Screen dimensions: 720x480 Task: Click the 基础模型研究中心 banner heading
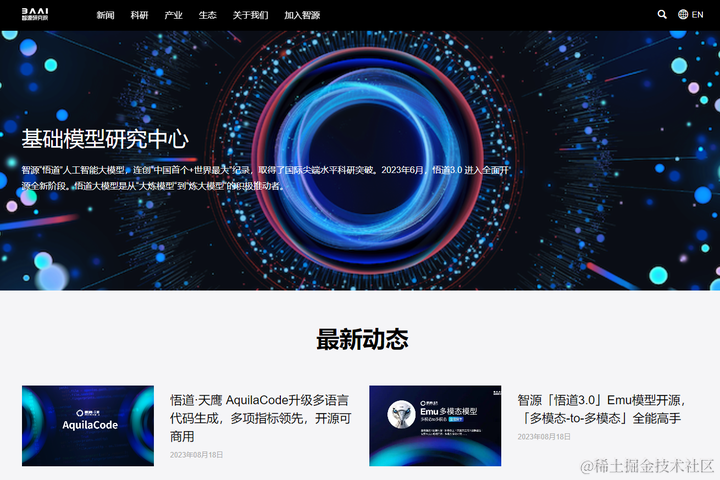(105, 139)
